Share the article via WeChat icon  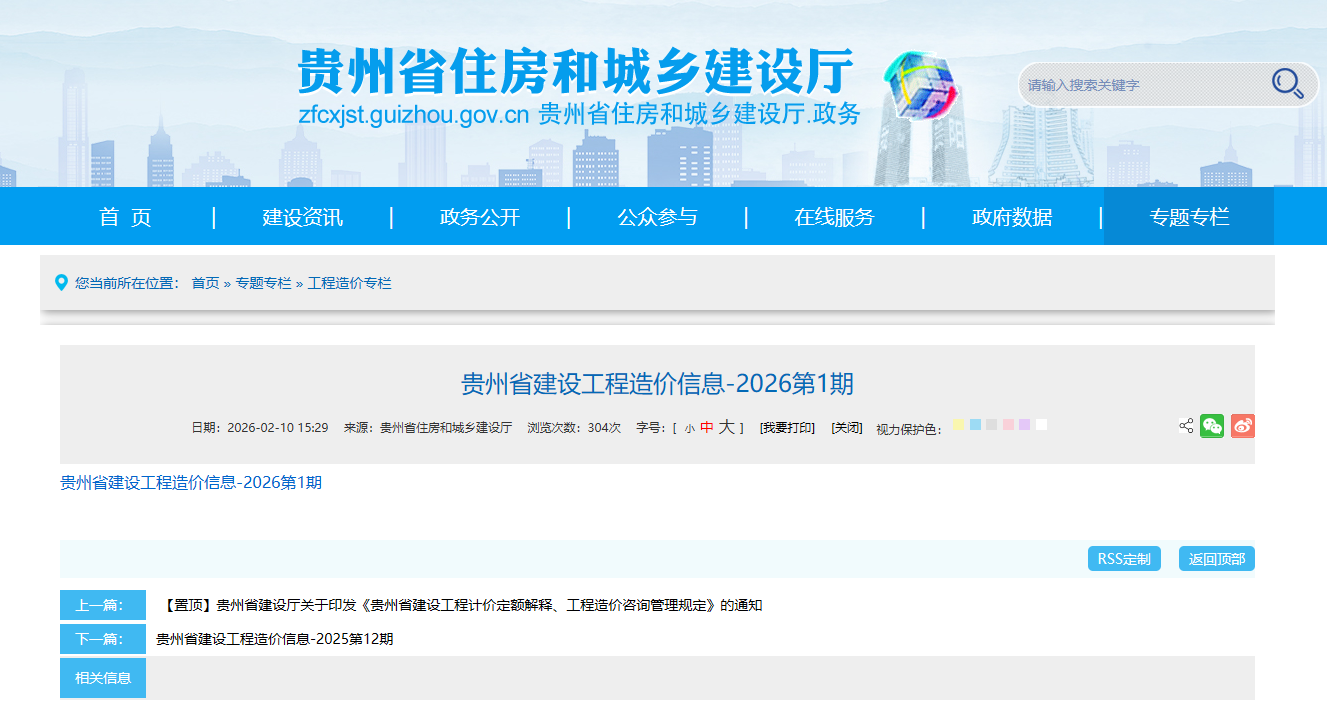pos(1212,426)
